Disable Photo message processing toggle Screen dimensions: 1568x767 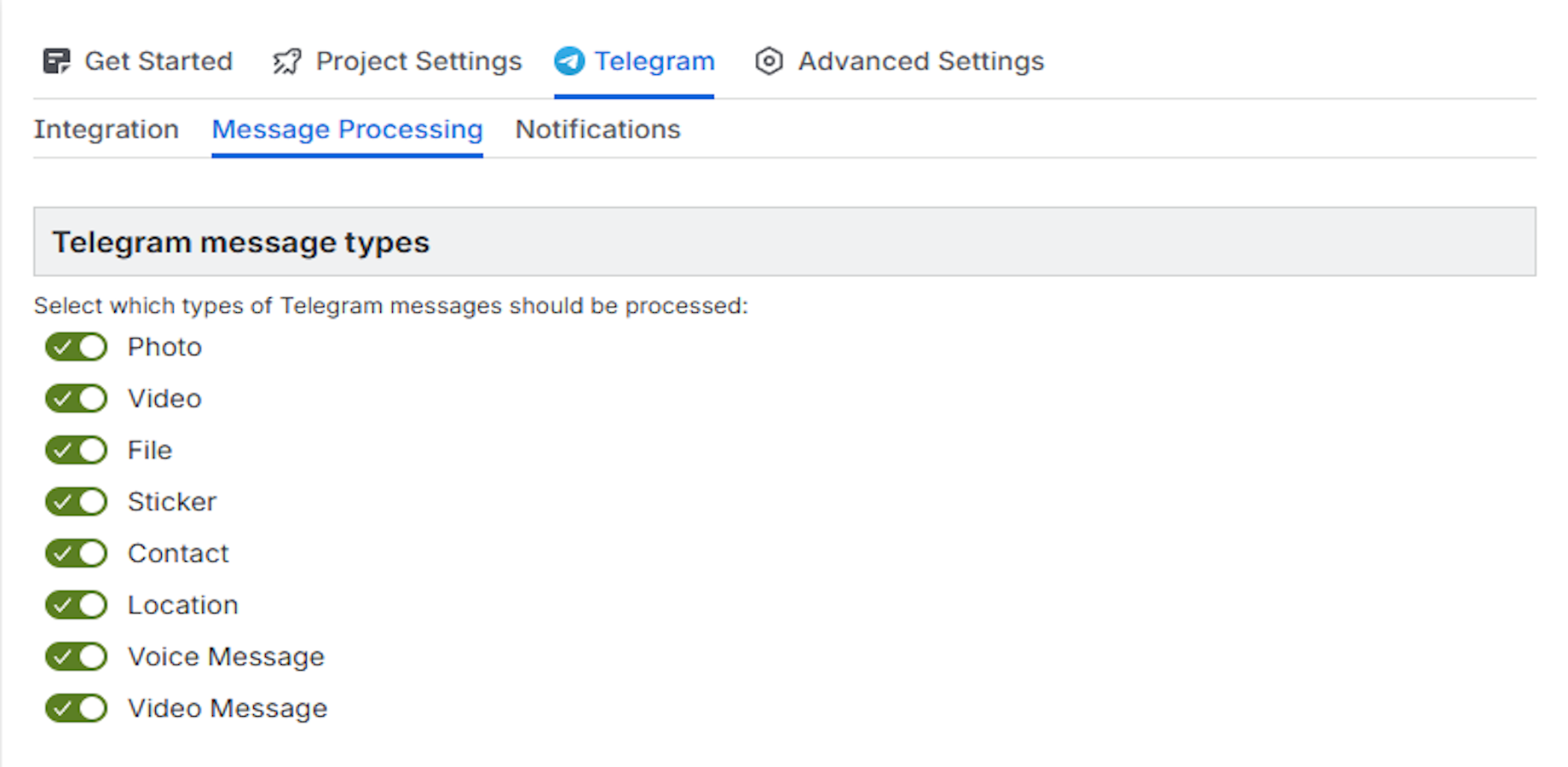click(x=77, y=348)
